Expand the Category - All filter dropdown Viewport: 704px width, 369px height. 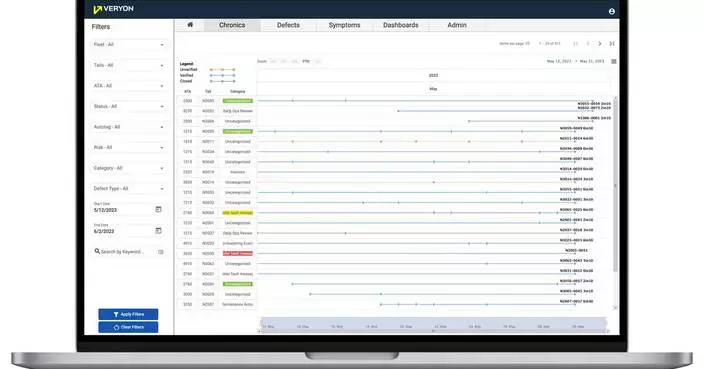coord(128,168)
